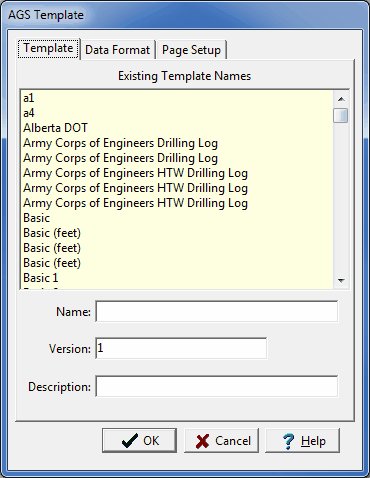Select the a1 template in the list
The height and width of the screenshot is (478, 370).
click(x=29, y=98)
